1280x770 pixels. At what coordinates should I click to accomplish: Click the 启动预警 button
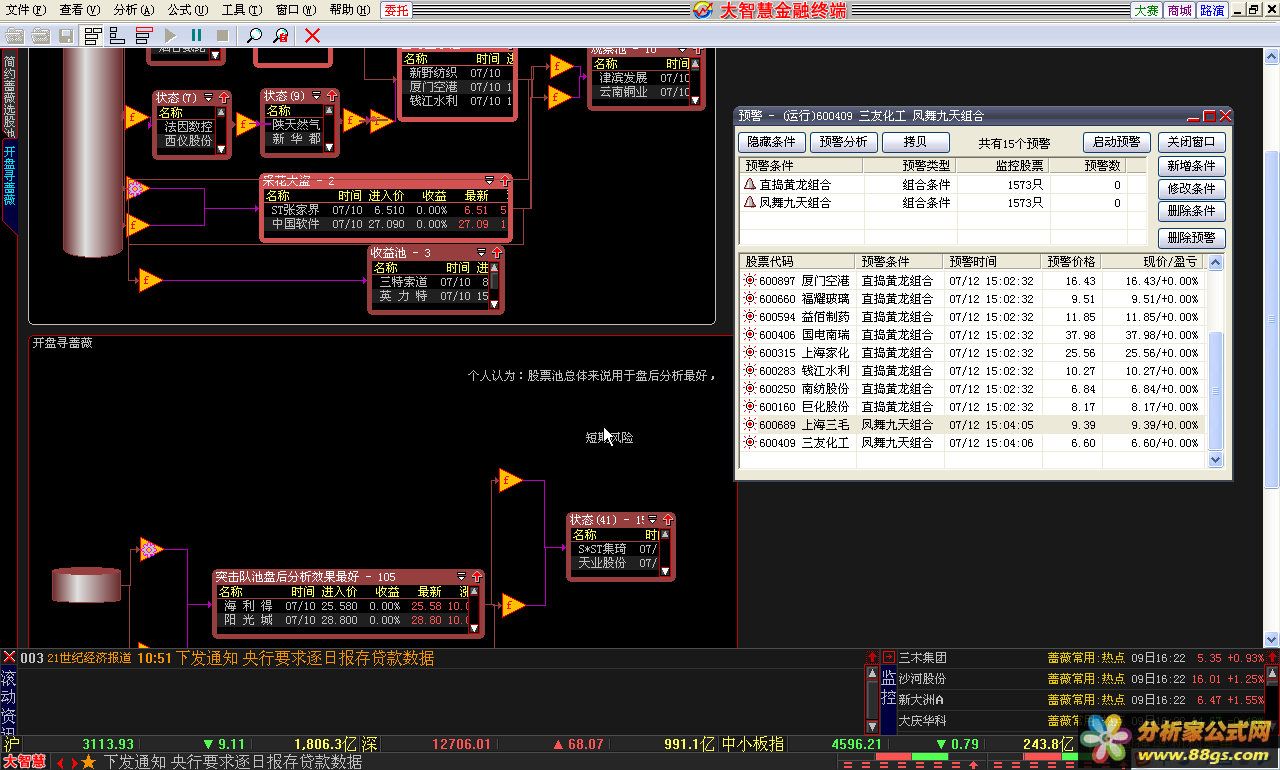1116,142
